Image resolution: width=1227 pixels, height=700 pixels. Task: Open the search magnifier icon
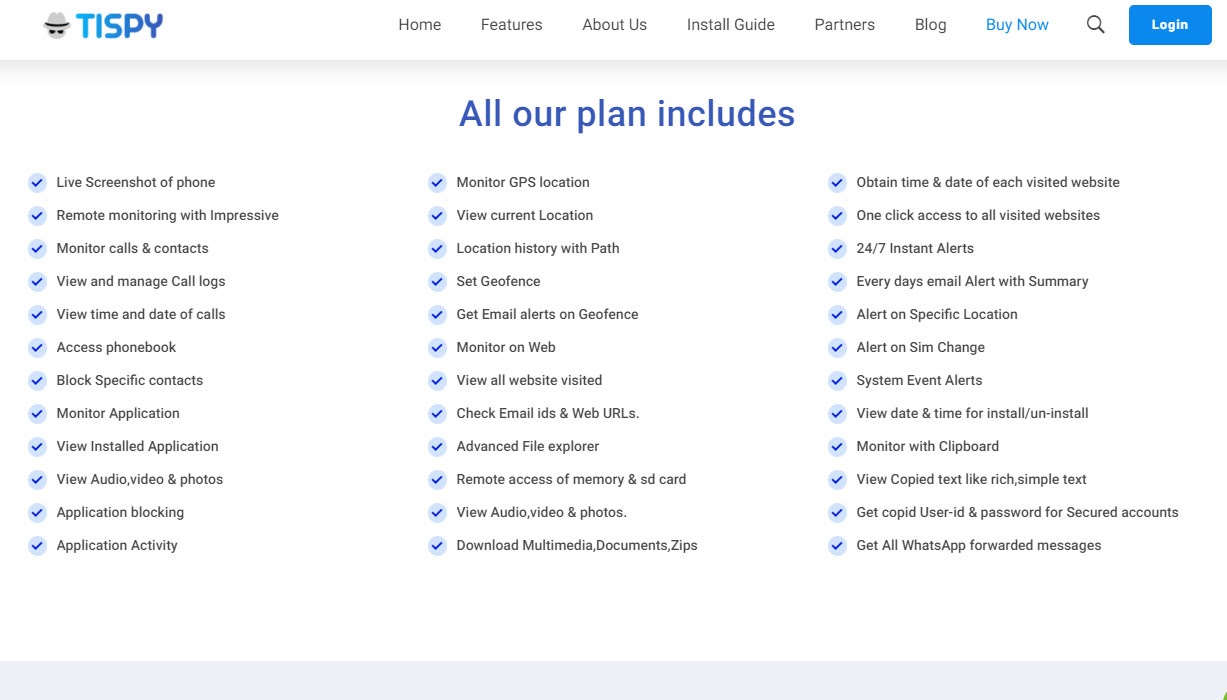tap(1095, 25)
